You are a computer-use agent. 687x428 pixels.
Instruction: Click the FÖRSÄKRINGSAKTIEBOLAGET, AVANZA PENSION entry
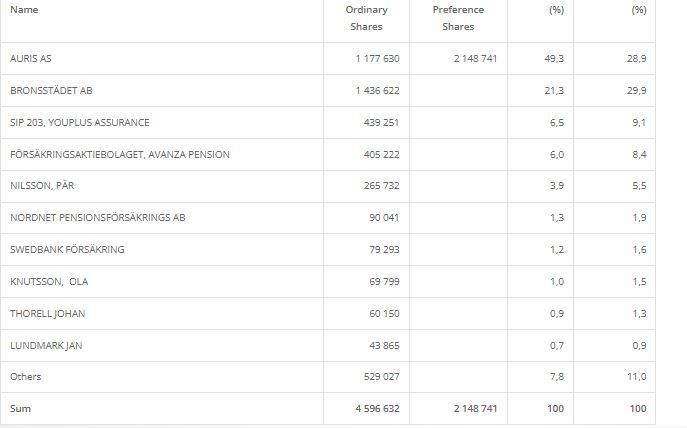[120, 155]
